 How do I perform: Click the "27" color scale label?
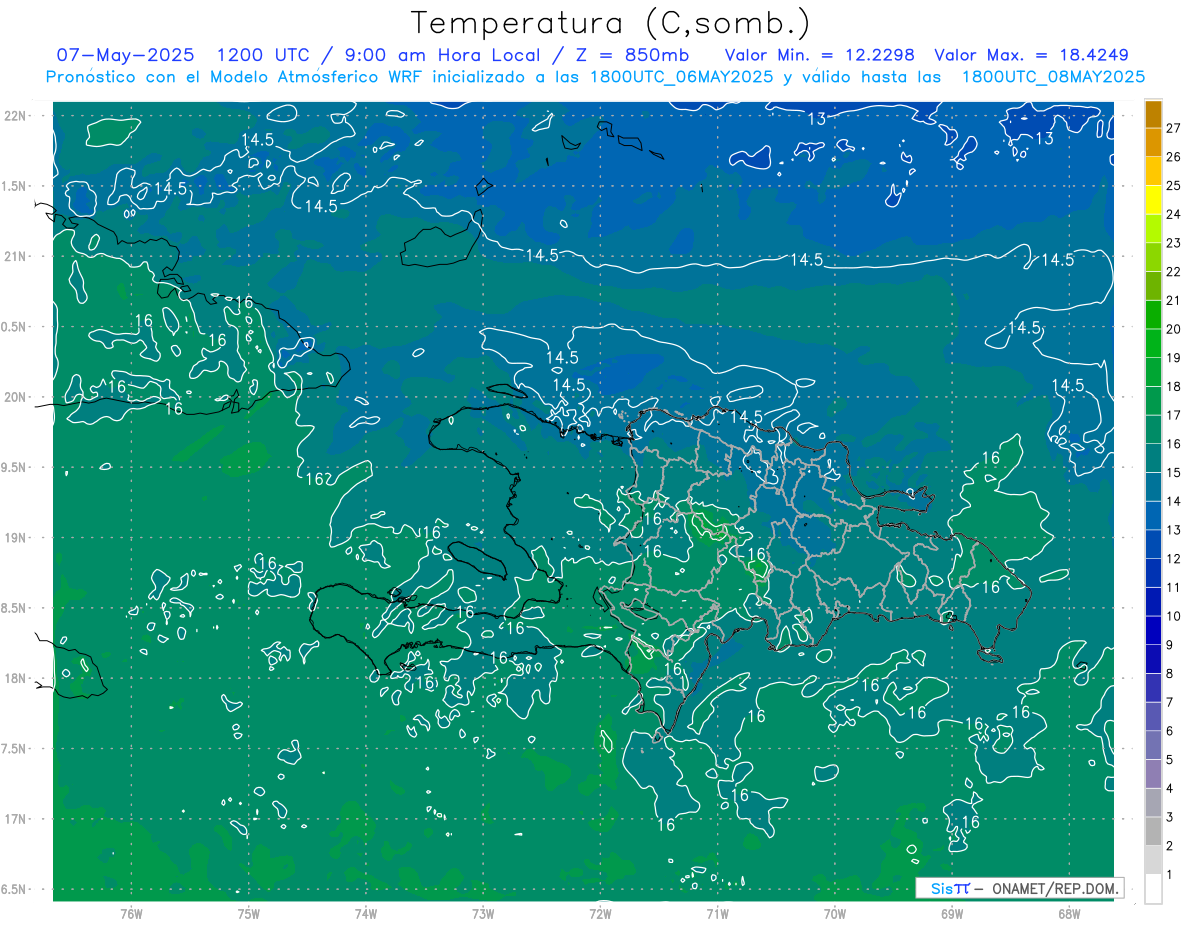point(1173,128)
